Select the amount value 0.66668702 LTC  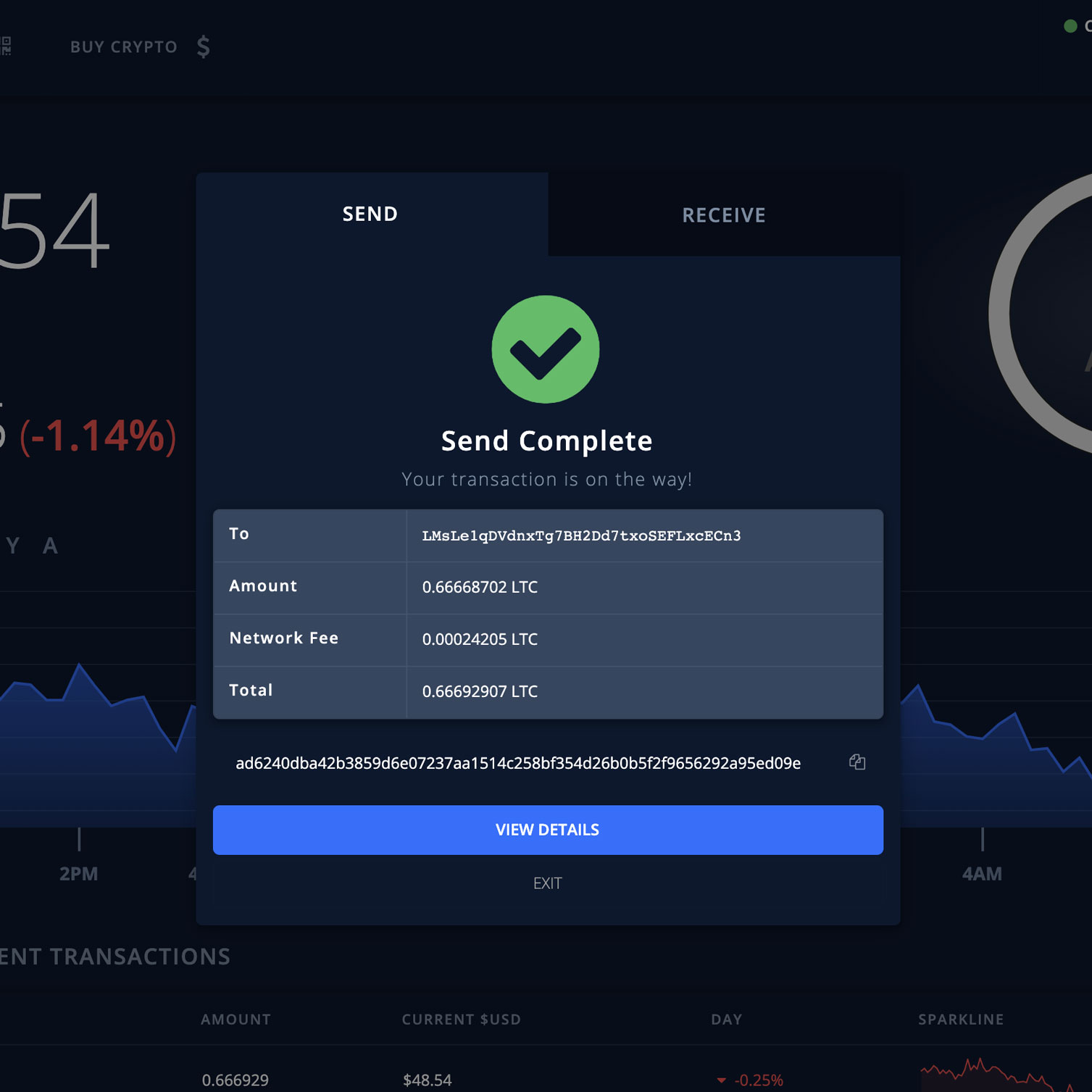point(480,587)
